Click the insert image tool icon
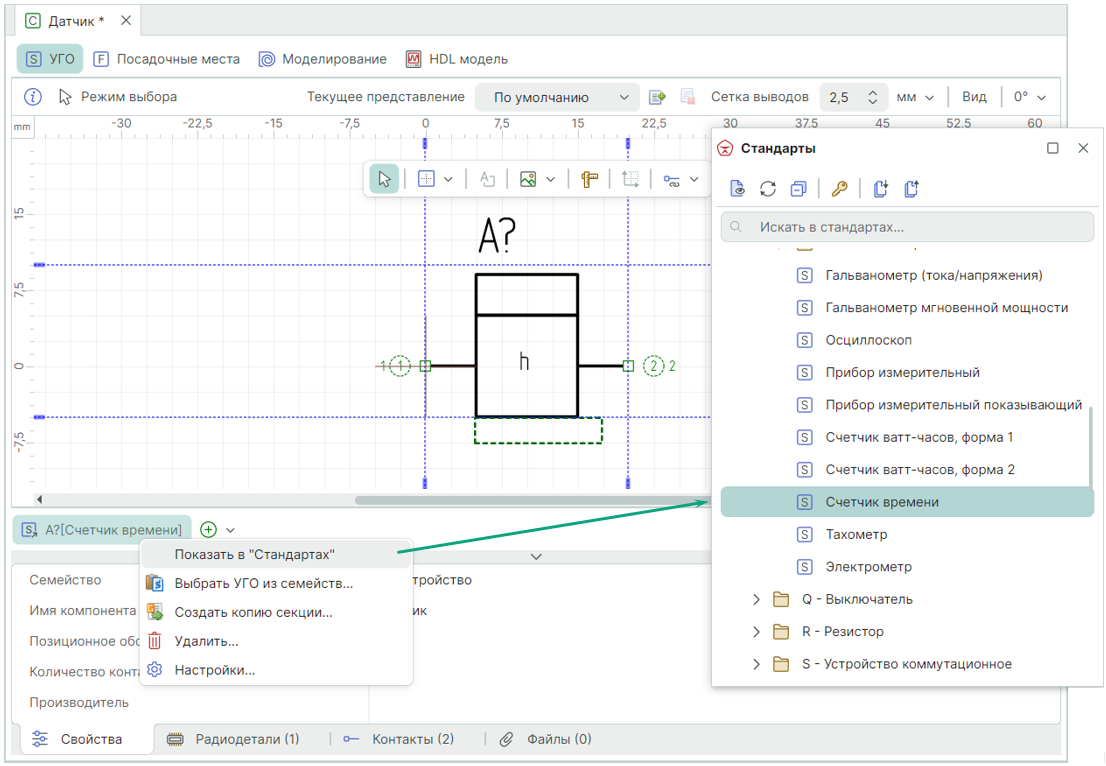Viewport: 1106px width, 766px height. click(528, 180)
